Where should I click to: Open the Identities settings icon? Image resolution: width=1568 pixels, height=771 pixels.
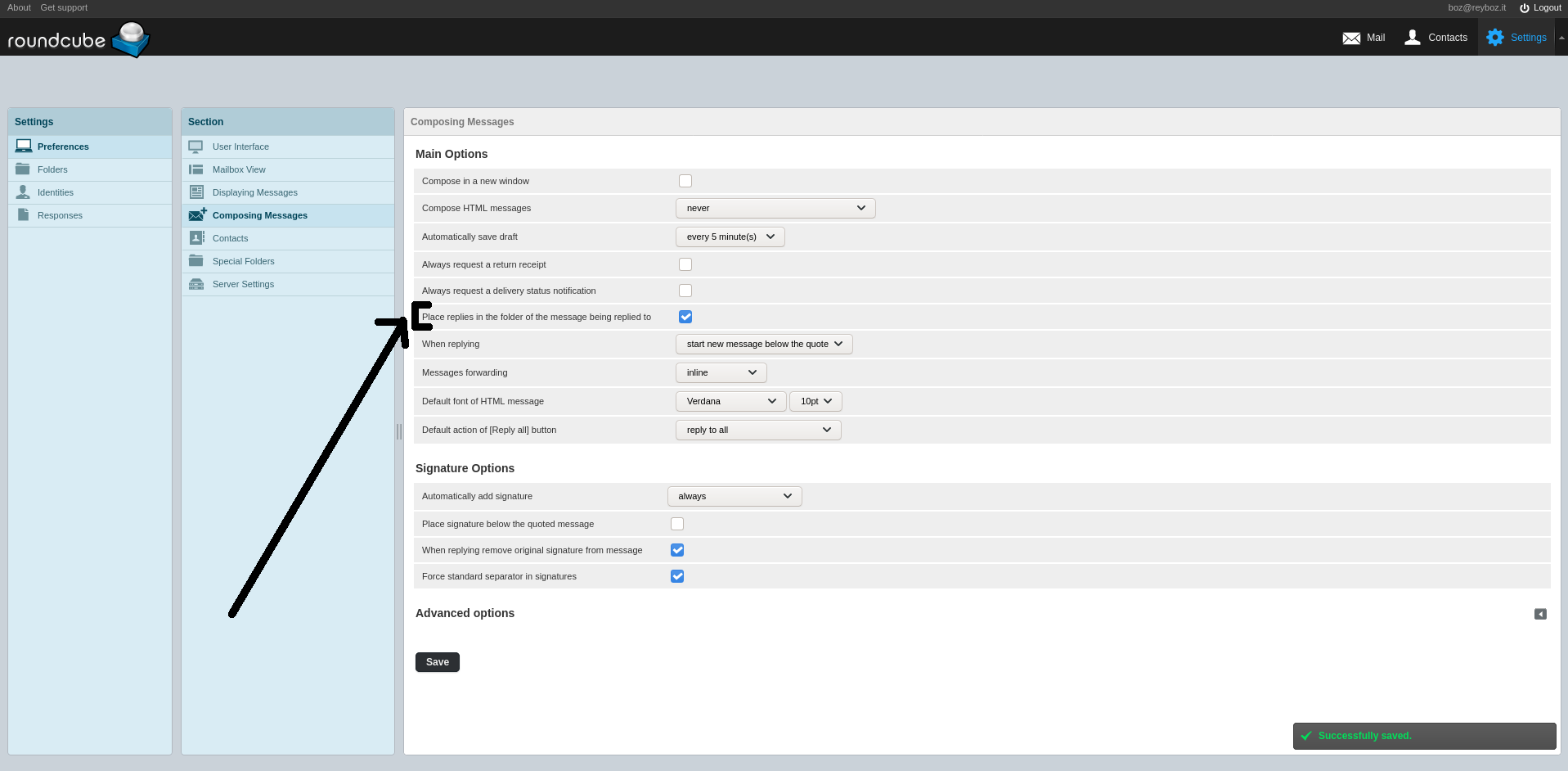click(23, 192)
